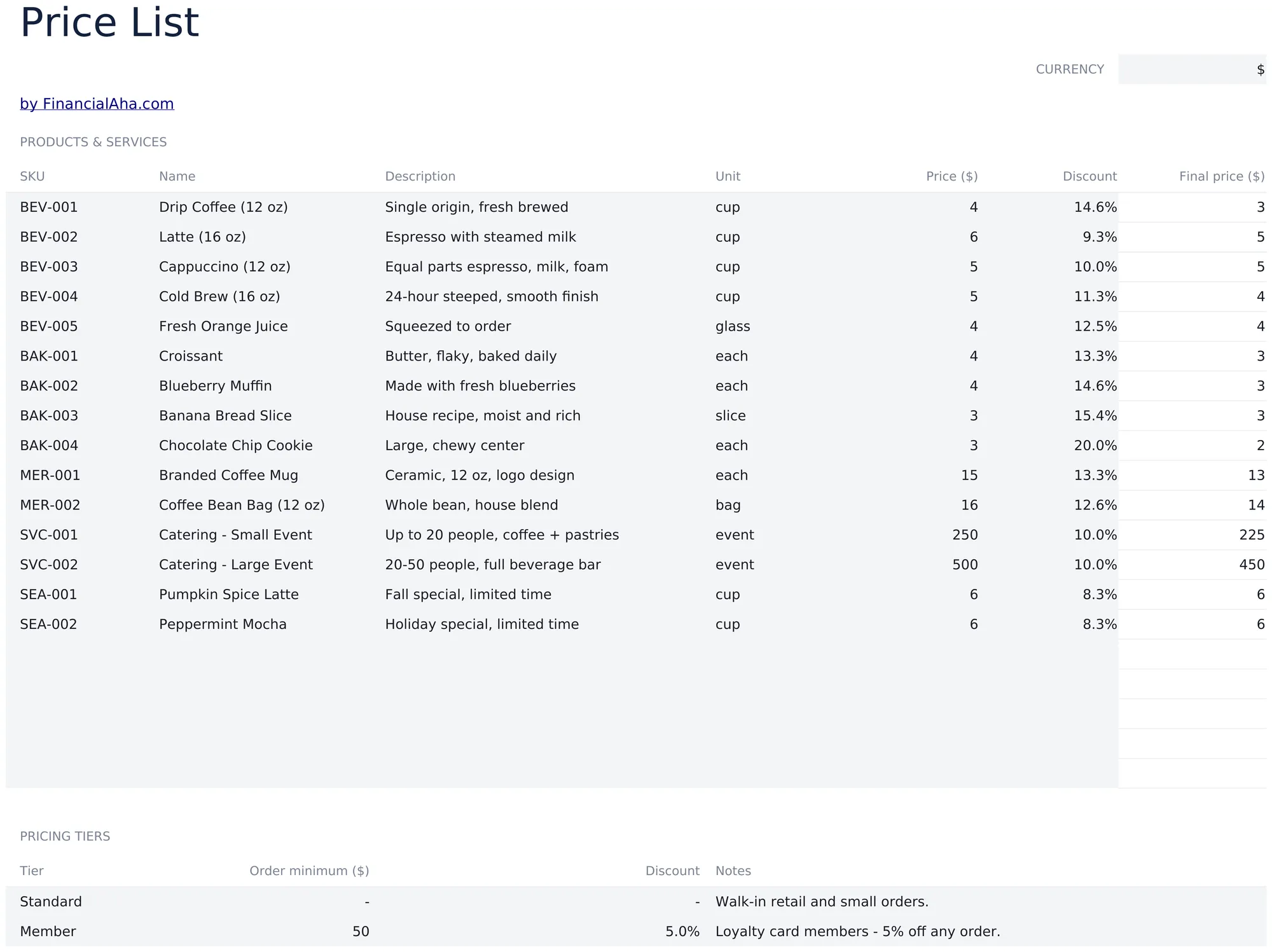Viewport: 1272px width, 952px height.
Task: Click the Order minimum ($) column header
Action: click(309, 871)
